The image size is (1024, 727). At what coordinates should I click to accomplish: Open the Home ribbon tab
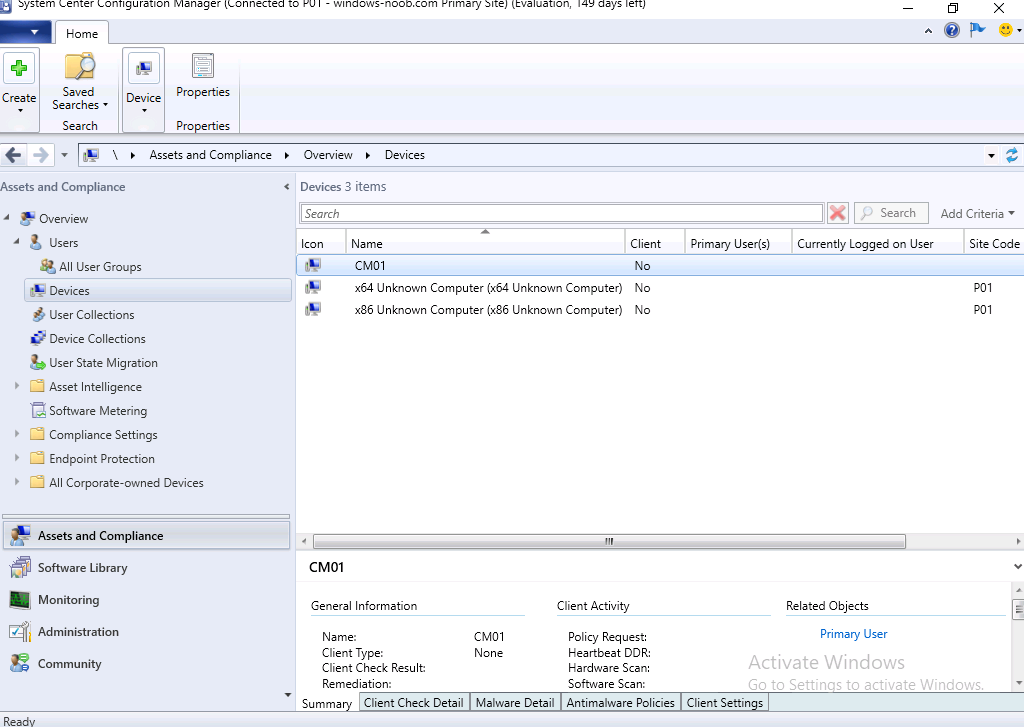82,33
